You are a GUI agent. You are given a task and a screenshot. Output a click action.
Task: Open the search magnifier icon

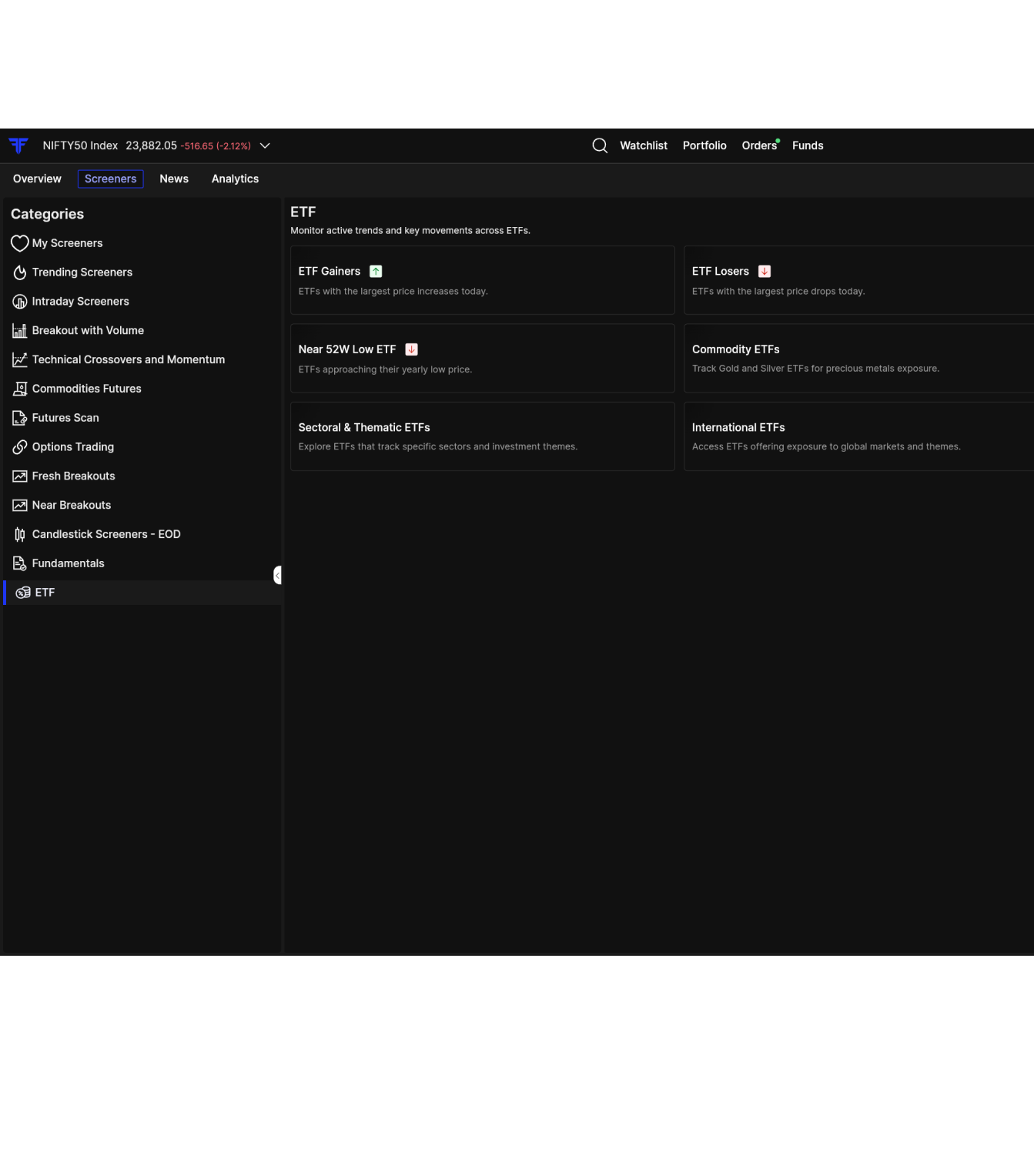pos(600,145)
